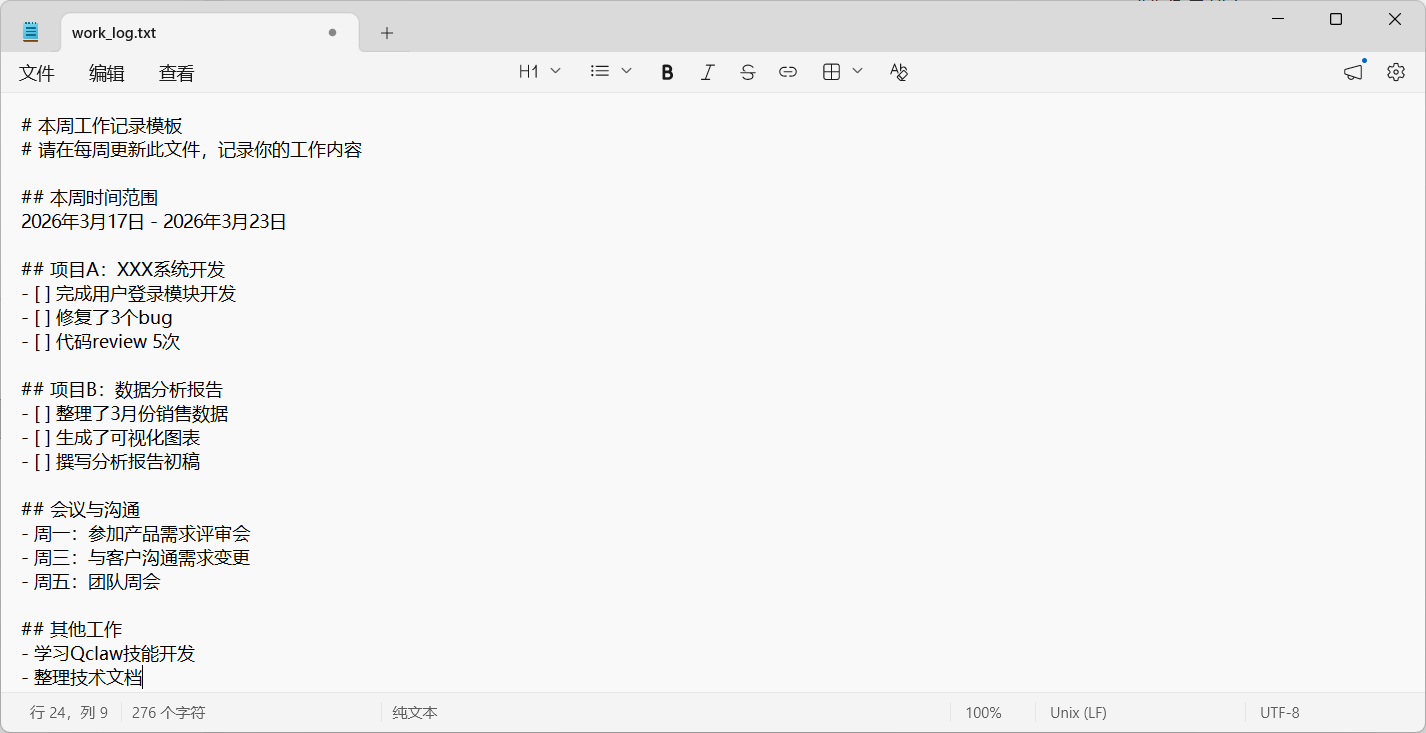
Task: Click the heading 项目A：XXX系统开发
Action: [x=138, y=270]
